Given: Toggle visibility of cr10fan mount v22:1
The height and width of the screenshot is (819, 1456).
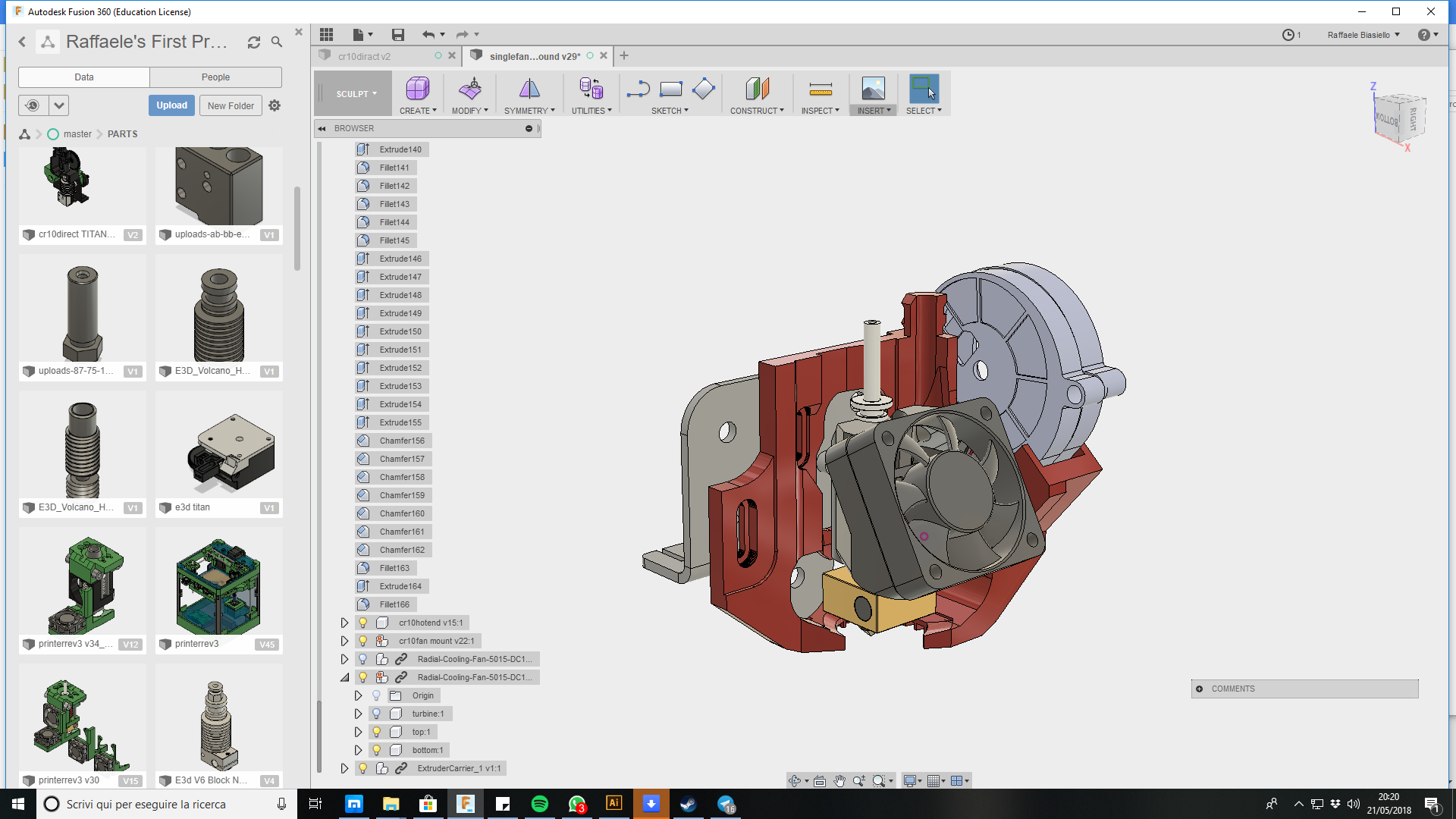Looking at the screenshot, I should pyautogui.click(x=363, y=641).
